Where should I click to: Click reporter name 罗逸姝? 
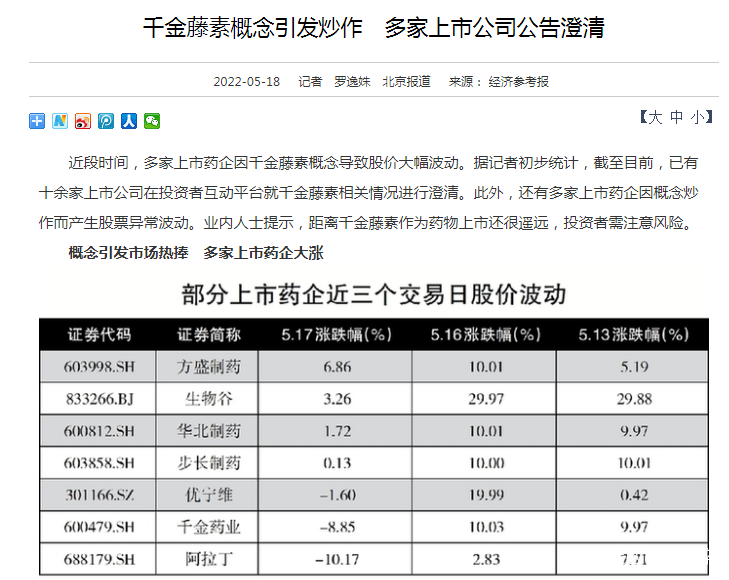(352, 82)
